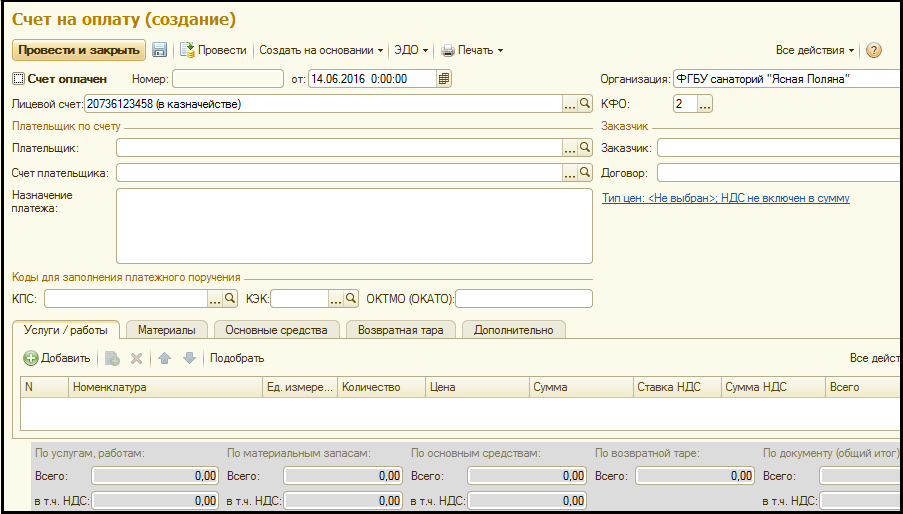Screen dimensions: 903x514
Task: Click green plus Добавить button
Action: click(x=57, y=358)
